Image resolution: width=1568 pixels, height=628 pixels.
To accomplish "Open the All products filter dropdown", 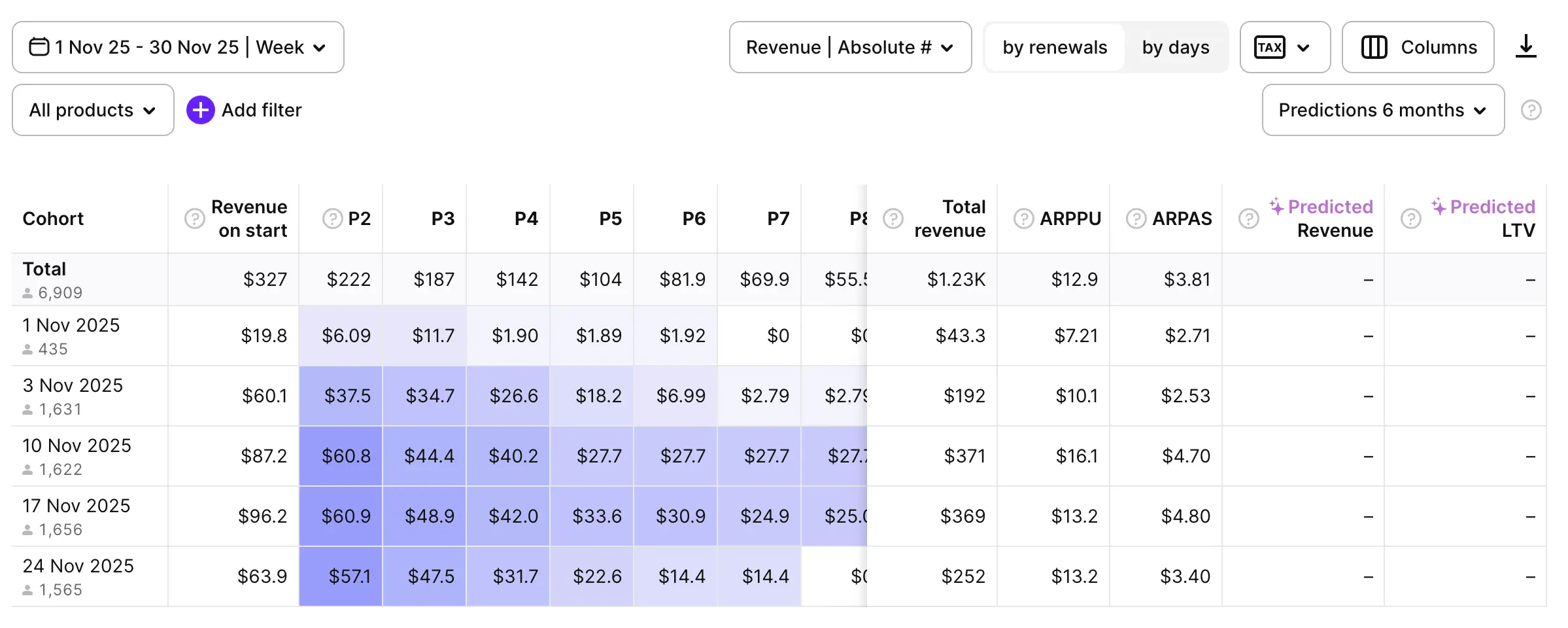I will click(x=92, y=110).
